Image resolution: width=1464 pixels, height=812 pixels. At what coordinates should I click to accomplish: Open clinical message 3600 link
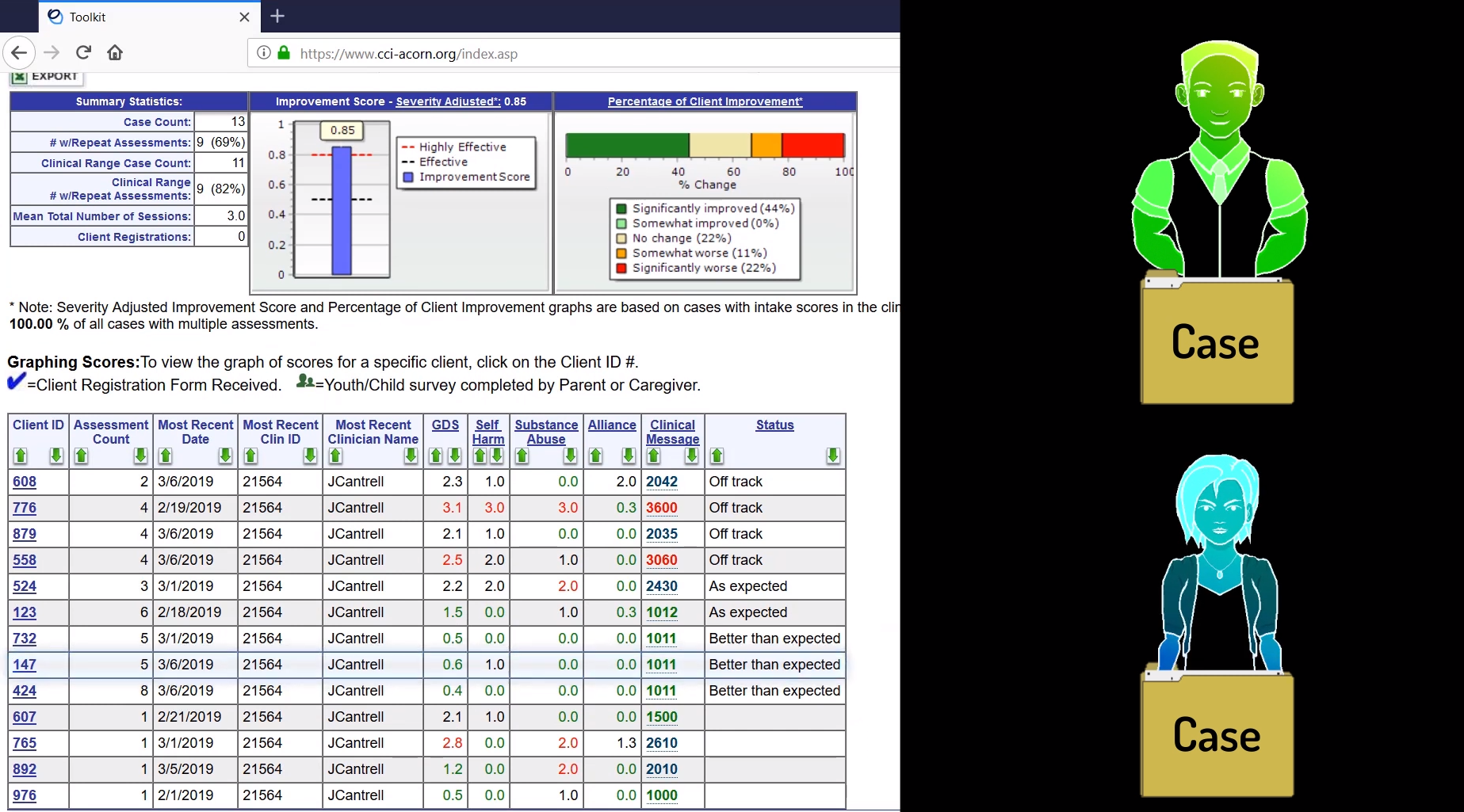pyautogui.click(x=662, y=508)
